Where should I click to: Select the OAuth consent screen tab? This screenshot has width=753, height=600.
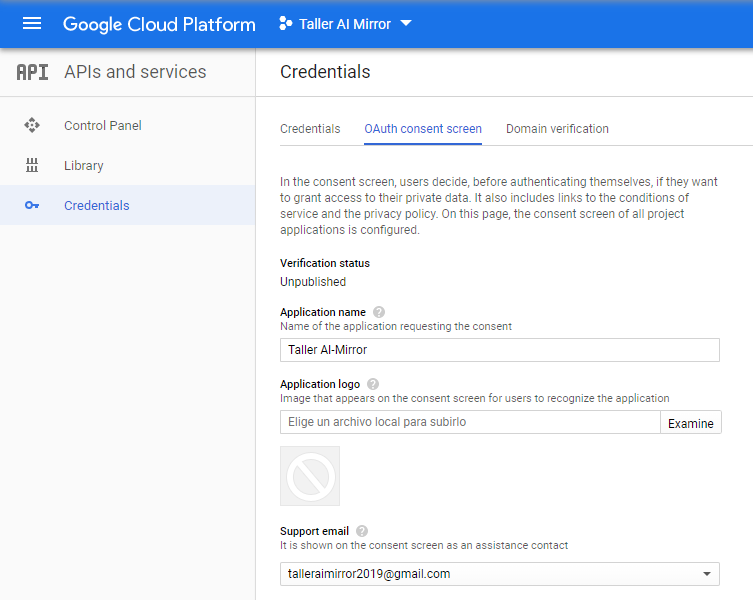[423, 129]
